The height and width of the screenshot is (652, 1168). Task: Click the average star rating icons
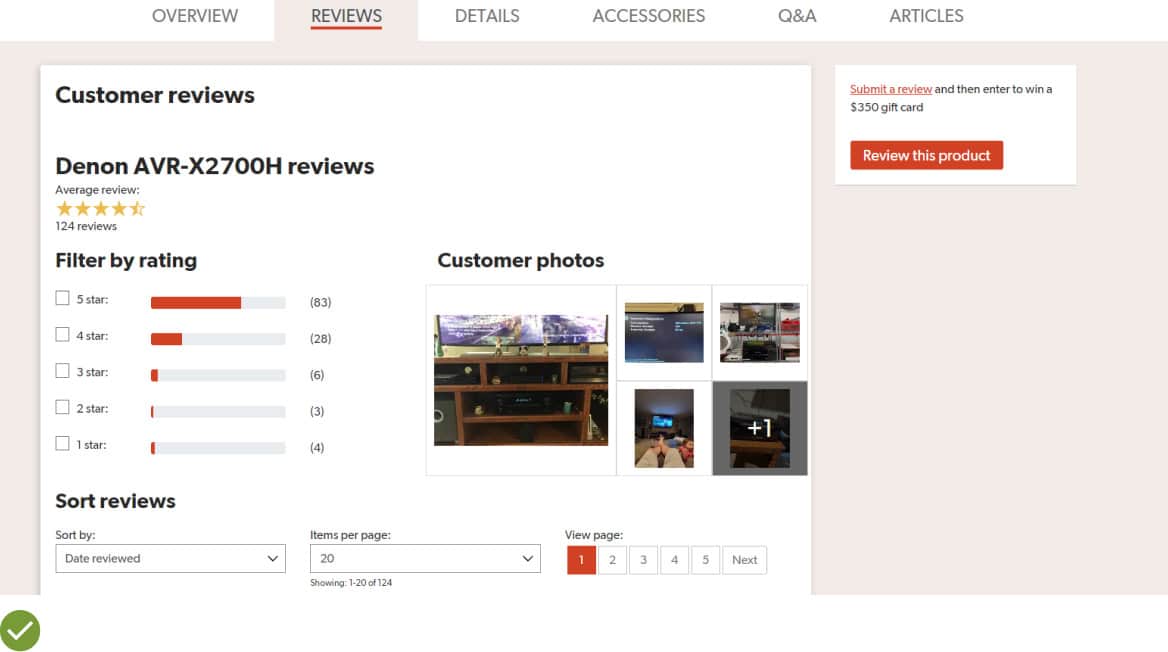(x=100, y=208)
